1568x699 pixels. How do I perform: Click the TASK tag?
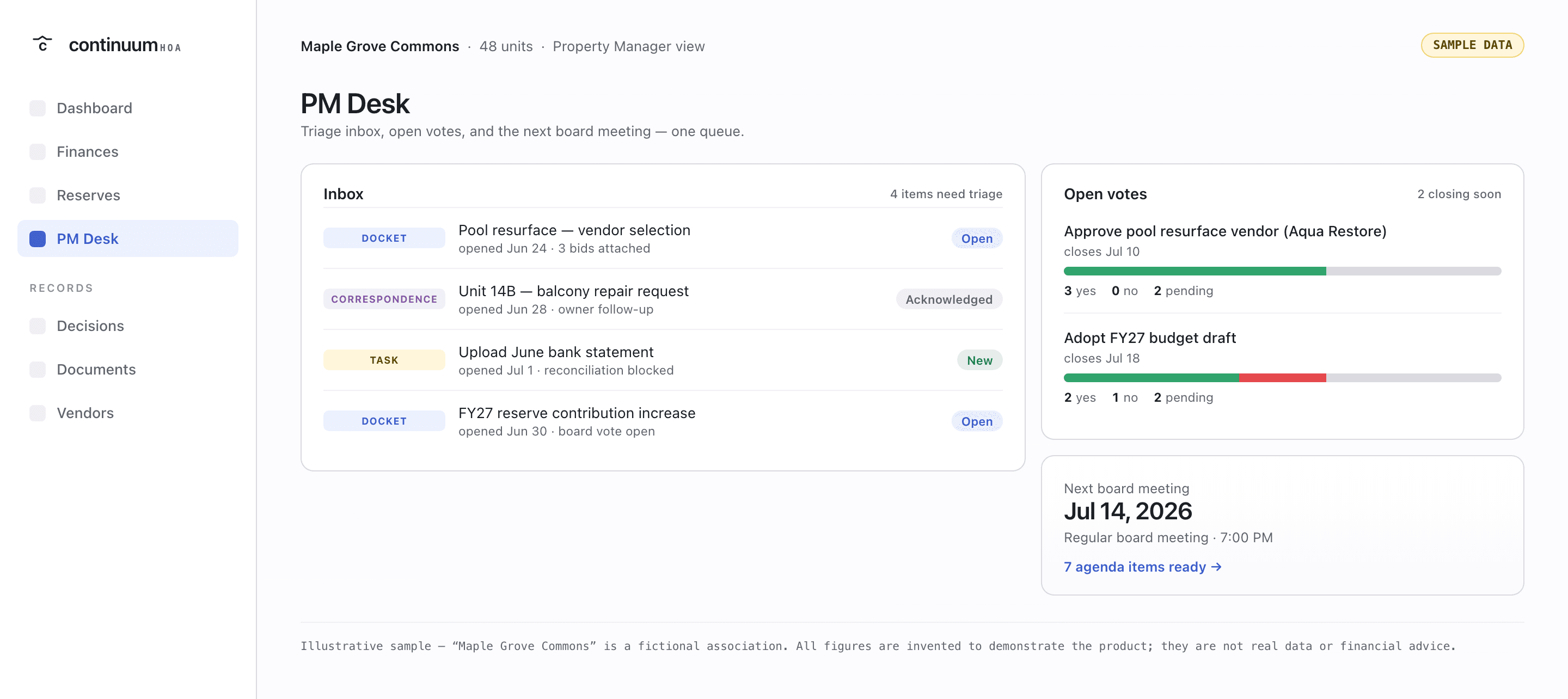click(x=384, y=360)
